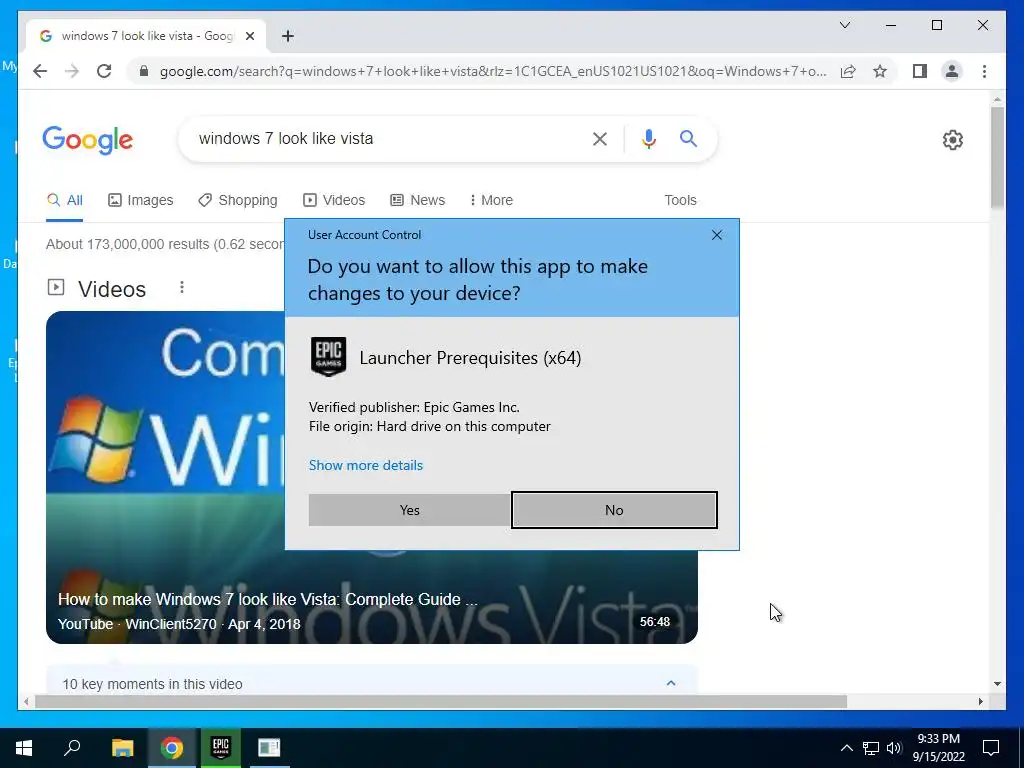Click the vertical scrollbar thumb in Chrome
Screen dimensions: 1024x768
point(997,157)
